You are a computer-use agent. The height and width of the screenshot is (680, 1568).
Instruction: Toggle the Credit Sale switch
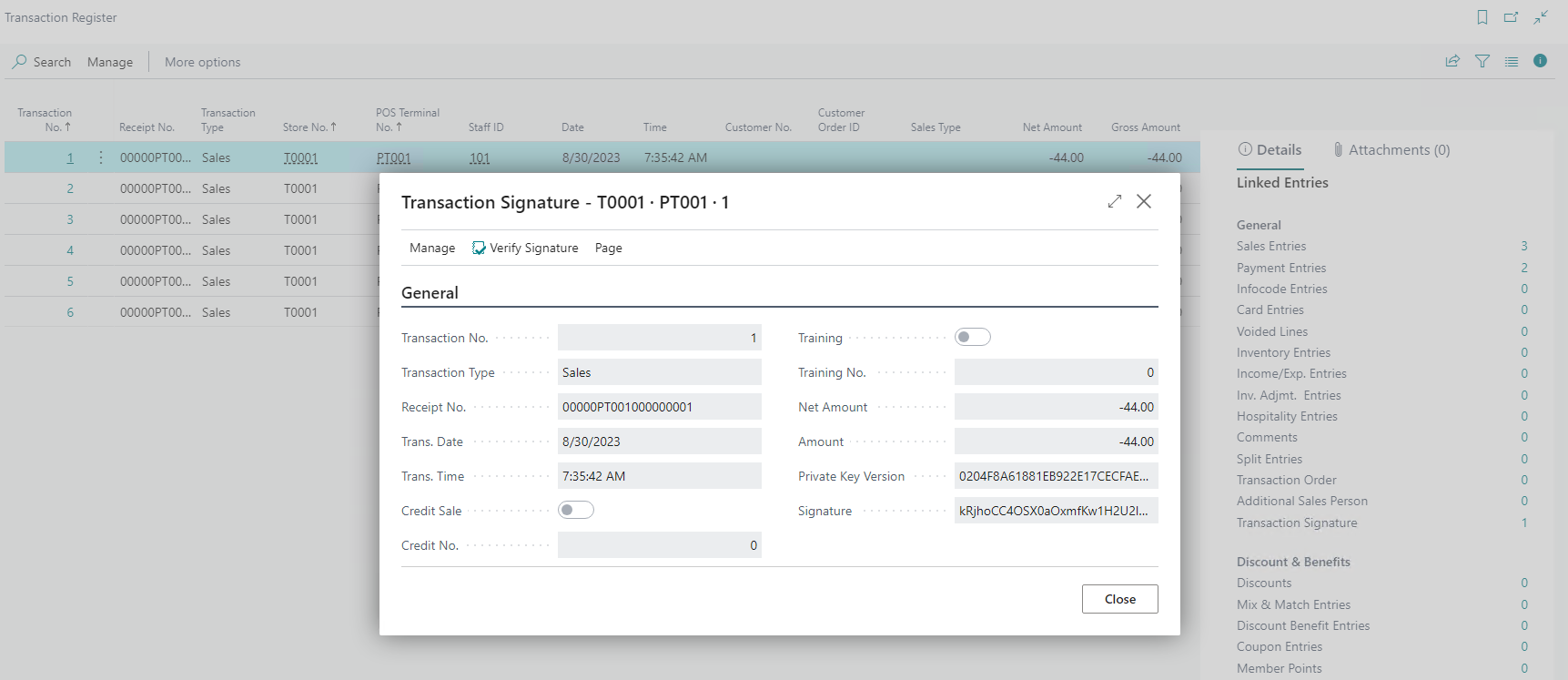[575, 511]
